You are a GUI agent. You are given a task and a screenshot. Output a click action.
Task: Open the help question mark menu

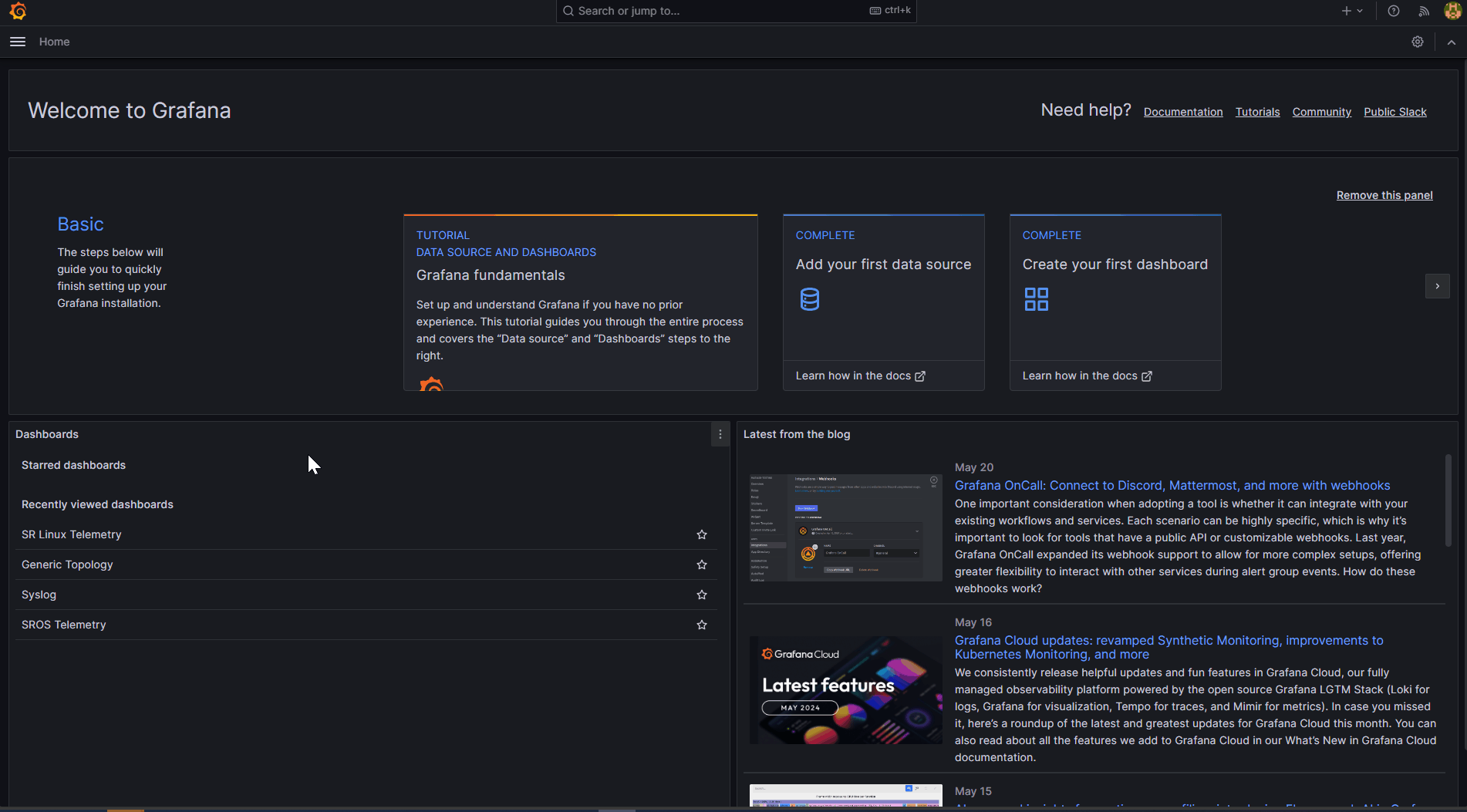1394,11
